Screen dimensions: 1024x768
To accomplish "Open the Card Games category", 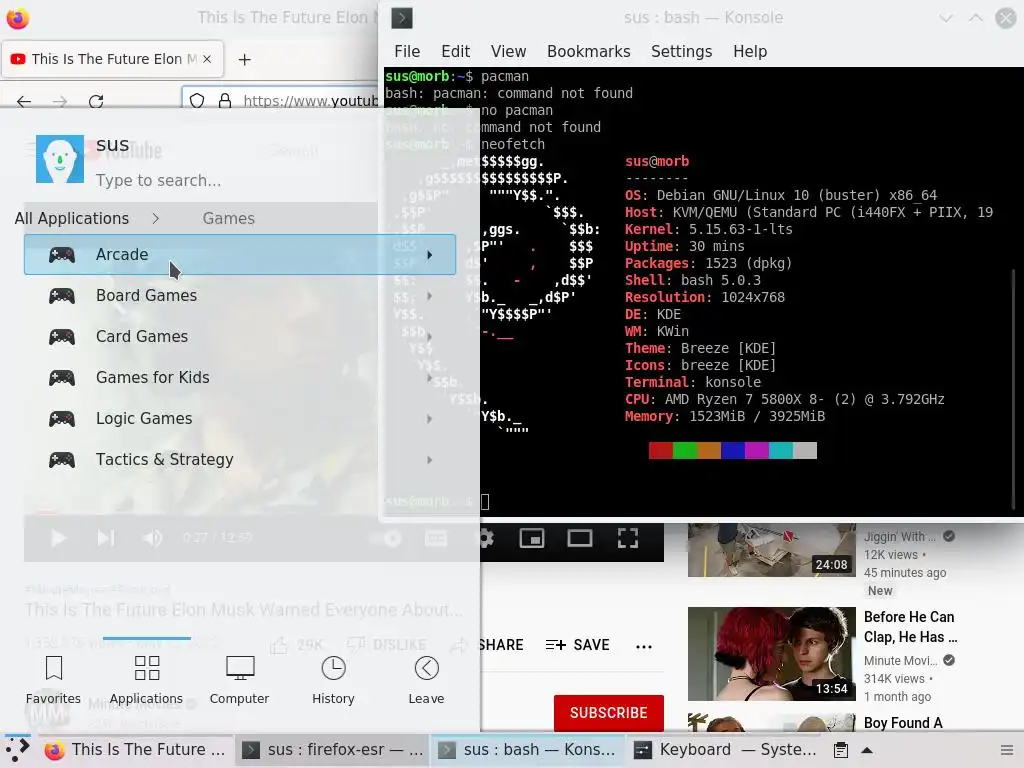I will 240,336.
